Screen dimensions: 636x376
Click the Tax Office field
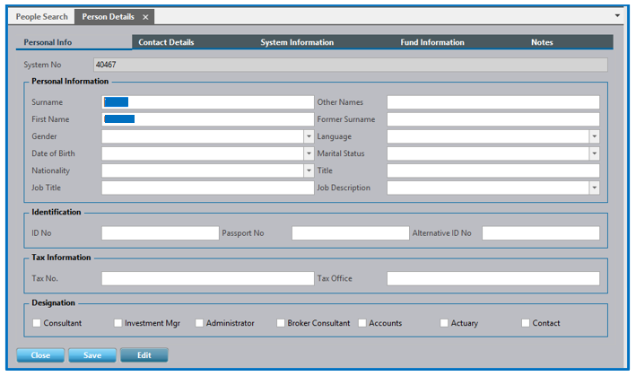[493, 278]
